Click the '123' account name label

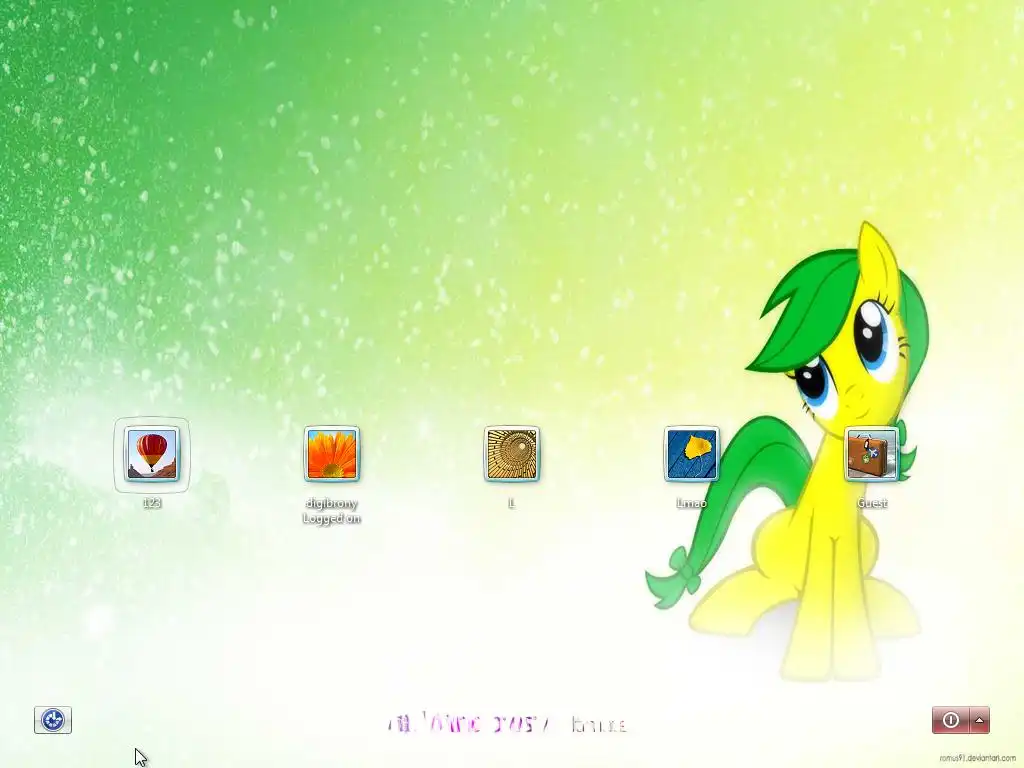152,503
